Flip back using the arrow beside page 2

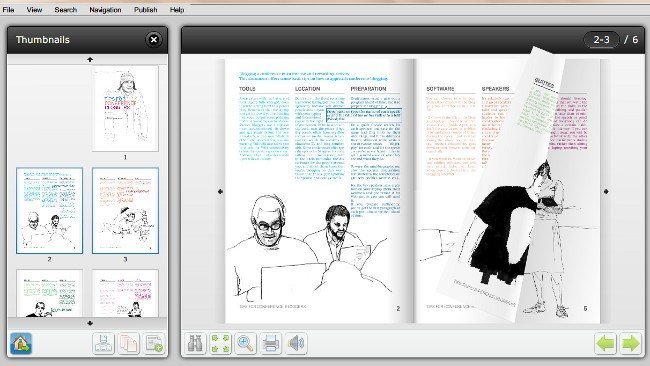coord(220,191)
